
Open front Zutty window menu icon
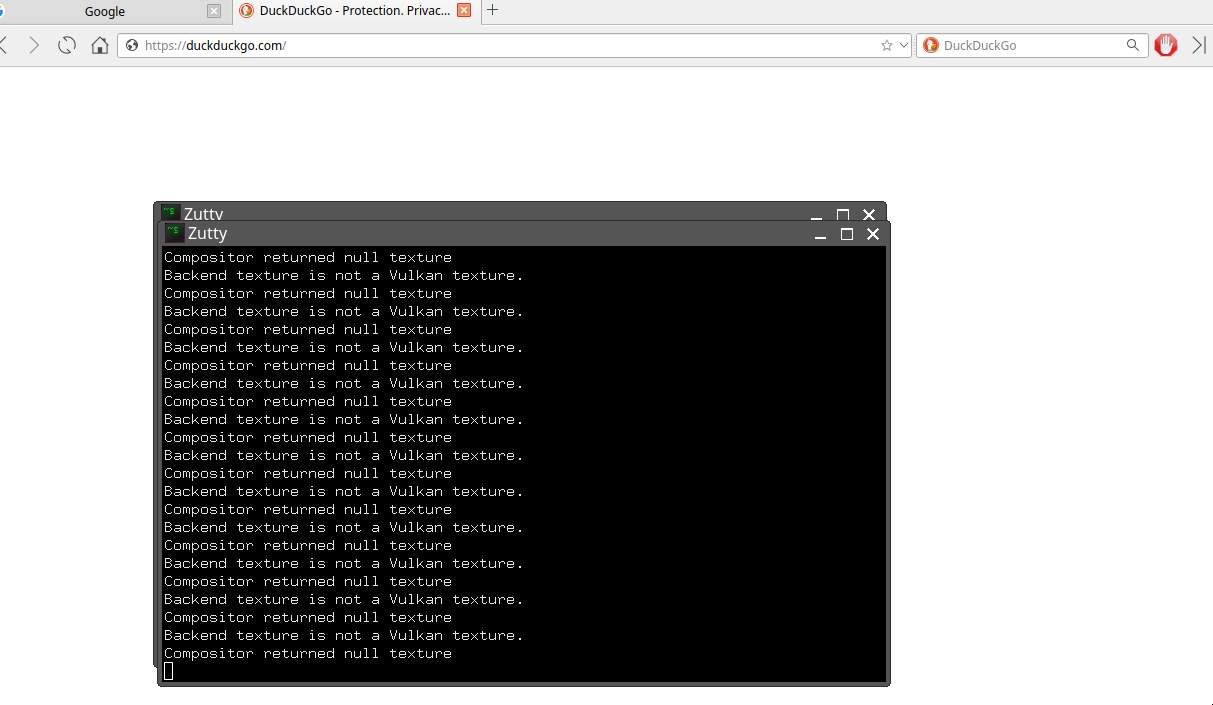point(174,233)
